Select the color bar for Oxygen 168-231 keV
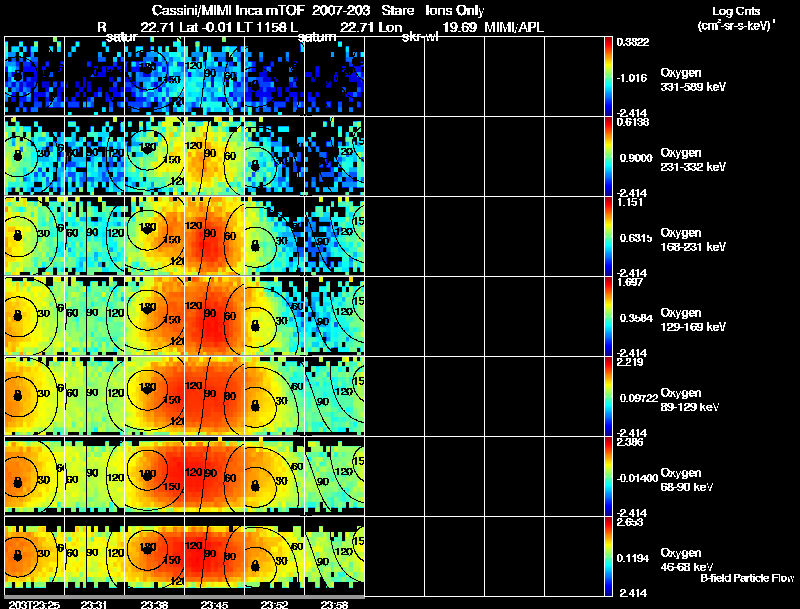The image size is (800, 609). click(x=608, y=236)
